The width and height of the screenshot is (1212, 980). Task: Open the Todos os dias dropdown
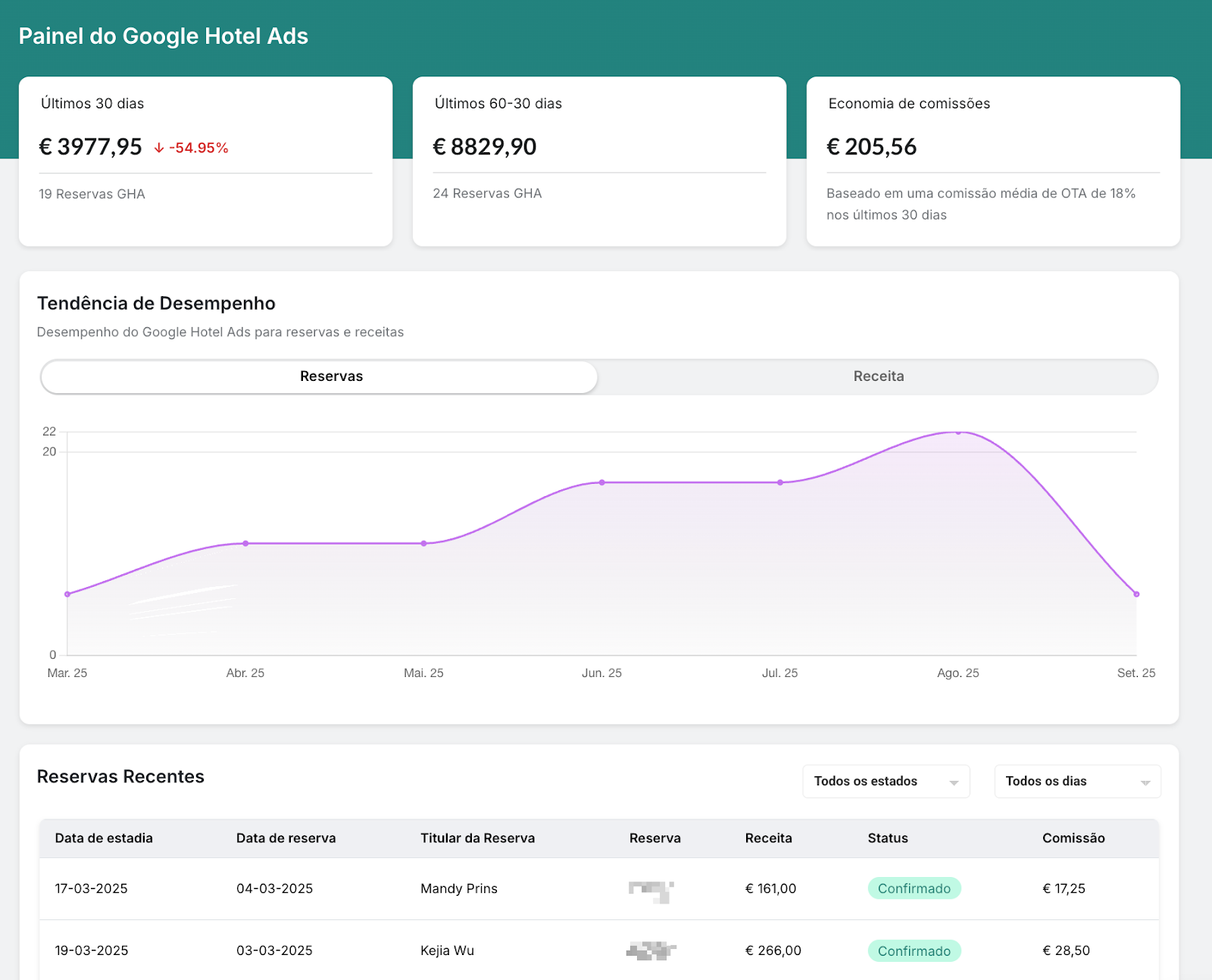tap(1077, 782)
